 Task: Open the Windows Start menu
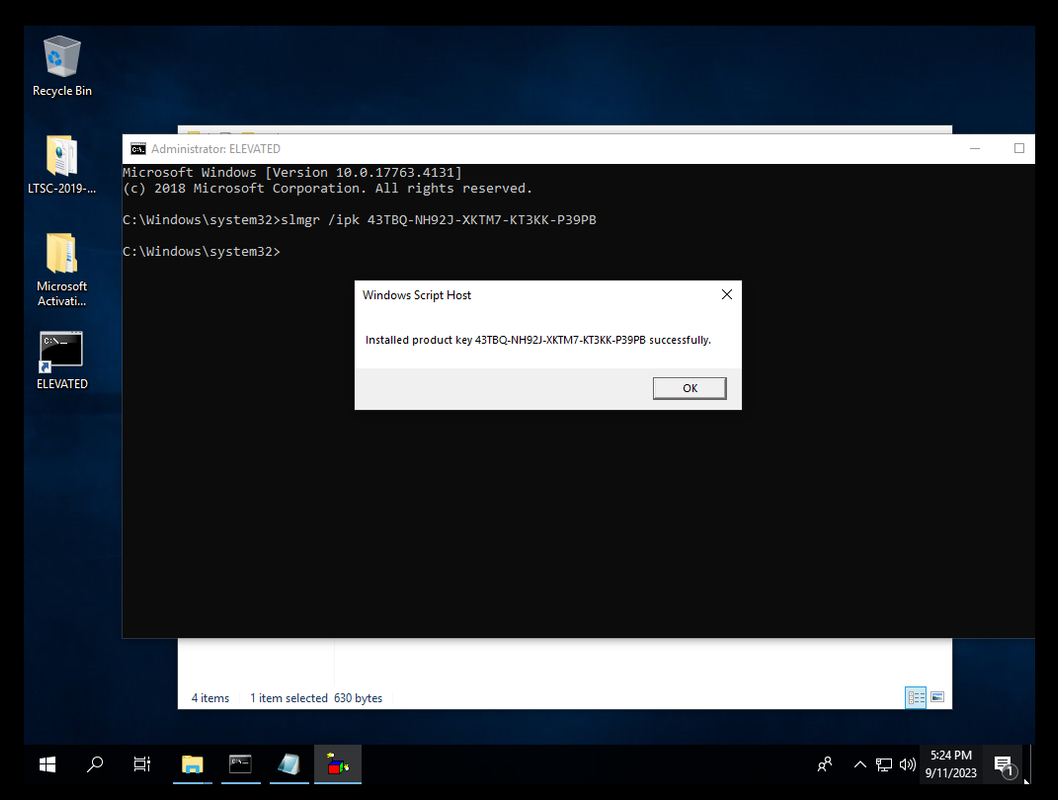[x=47, y=764]
